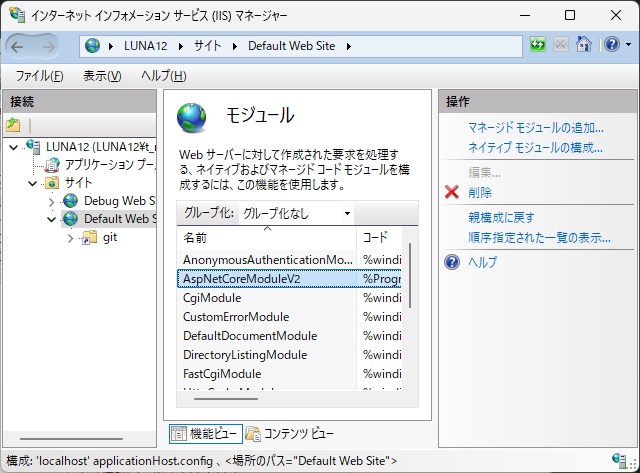Click the module list horizontal scrollbar
The width and height of the screenshot is (640, 473).
pos(226,399)
